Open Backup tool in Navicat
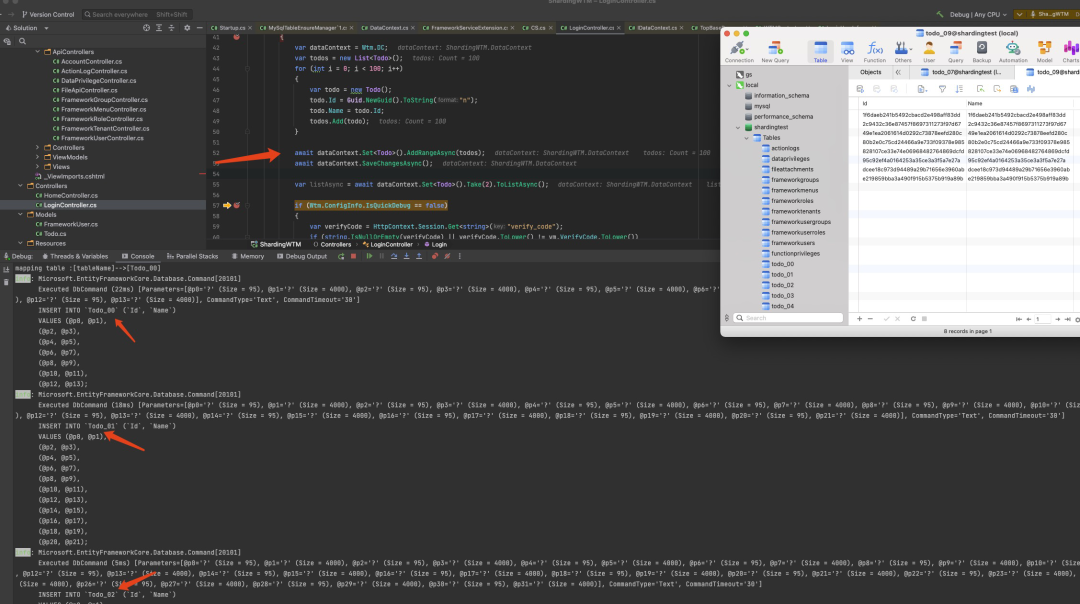Image resolution: width=1080 pixels, height=604 pixels. [982, 51]
